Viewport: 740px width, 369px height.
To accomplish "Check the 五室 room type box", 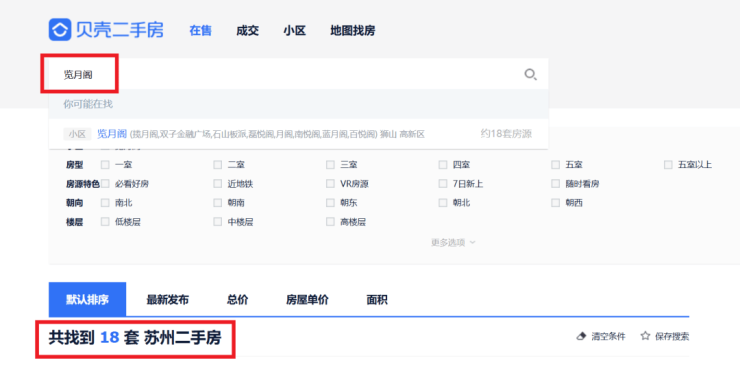I will pyautogui.click(x=555, y=165).
